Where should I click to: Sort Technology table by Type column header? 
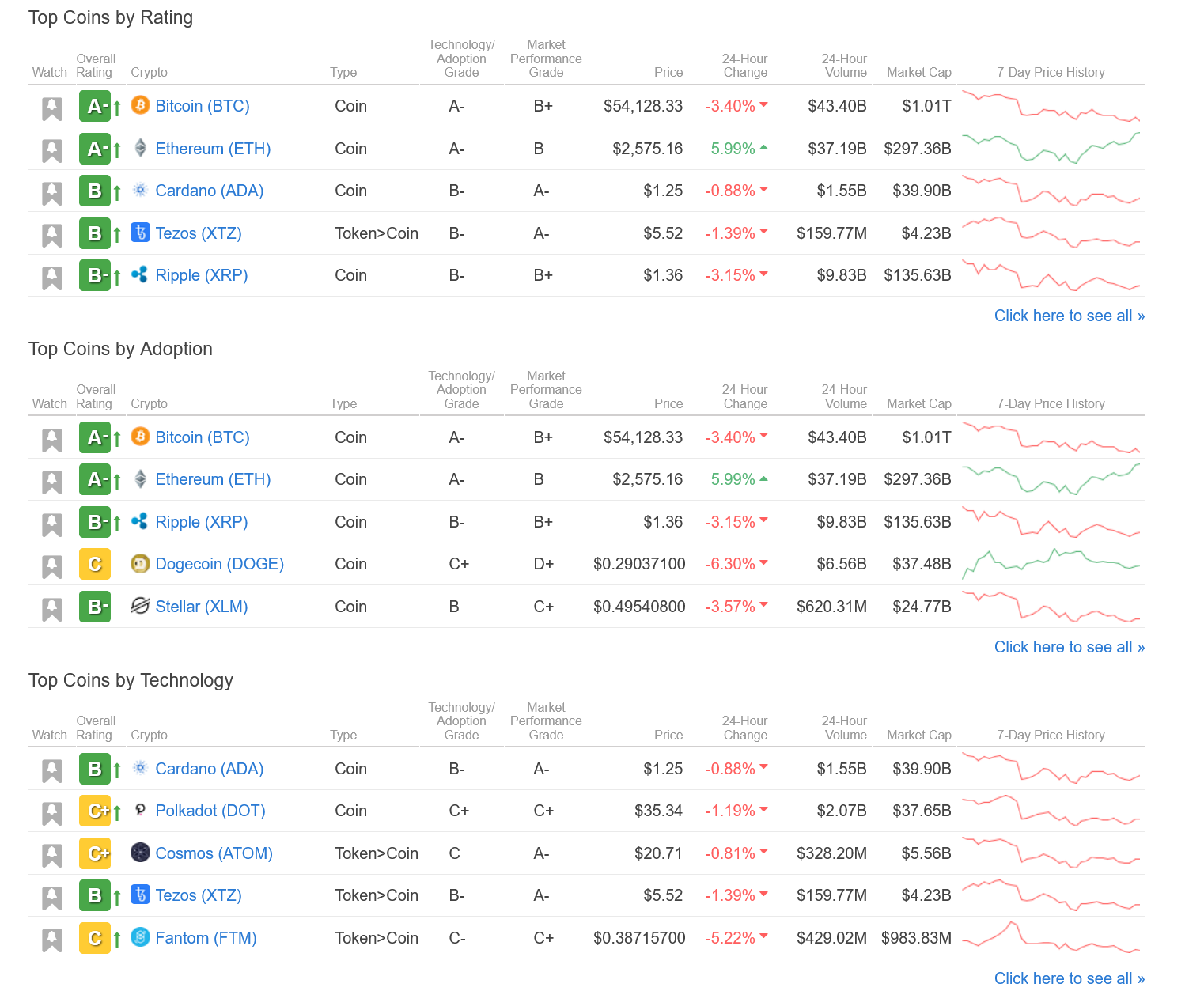pyautogui.click(x=343, y=735)
